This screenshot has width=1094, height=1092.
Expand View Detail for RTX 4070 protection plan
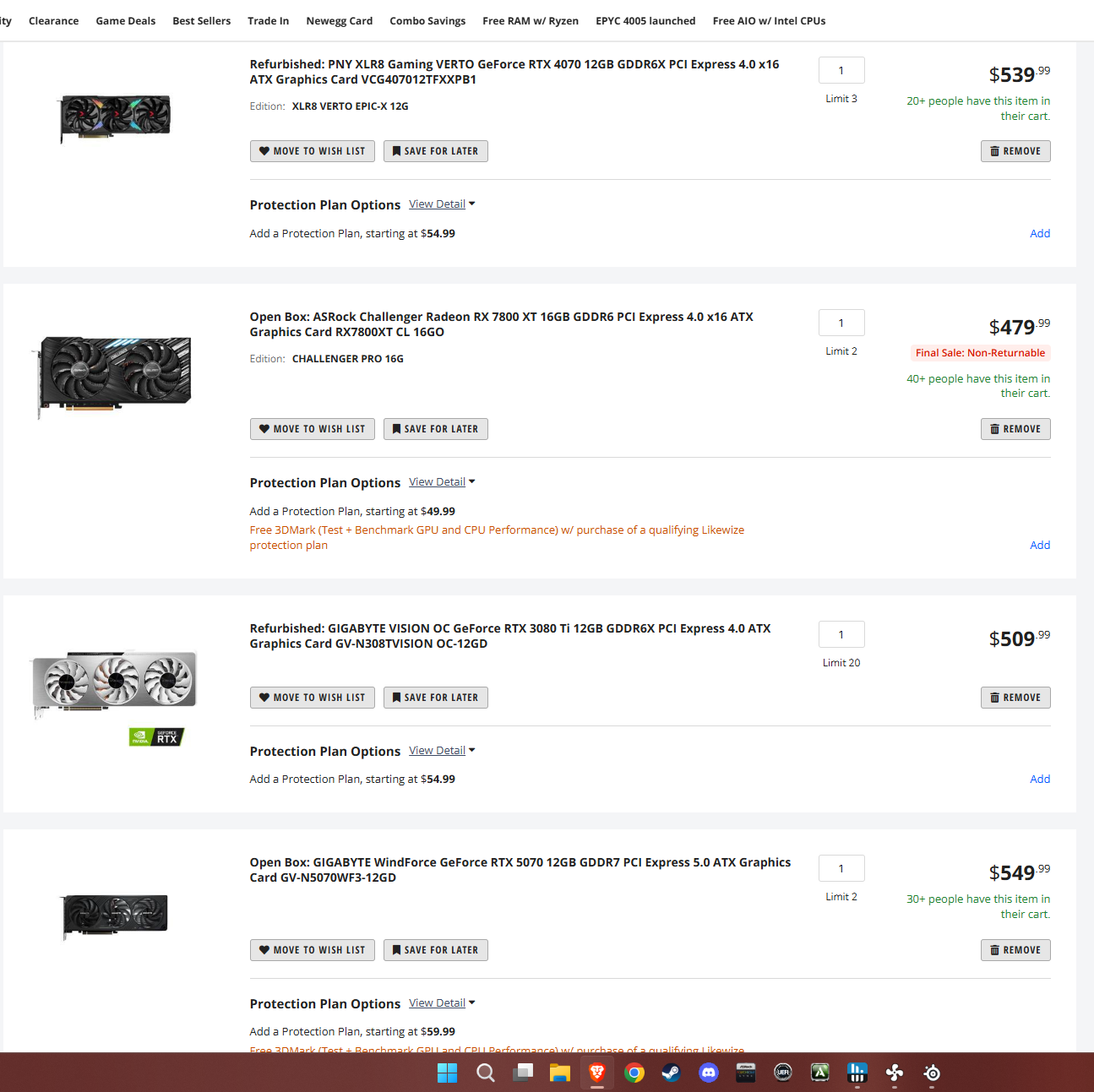click(442, 204)
